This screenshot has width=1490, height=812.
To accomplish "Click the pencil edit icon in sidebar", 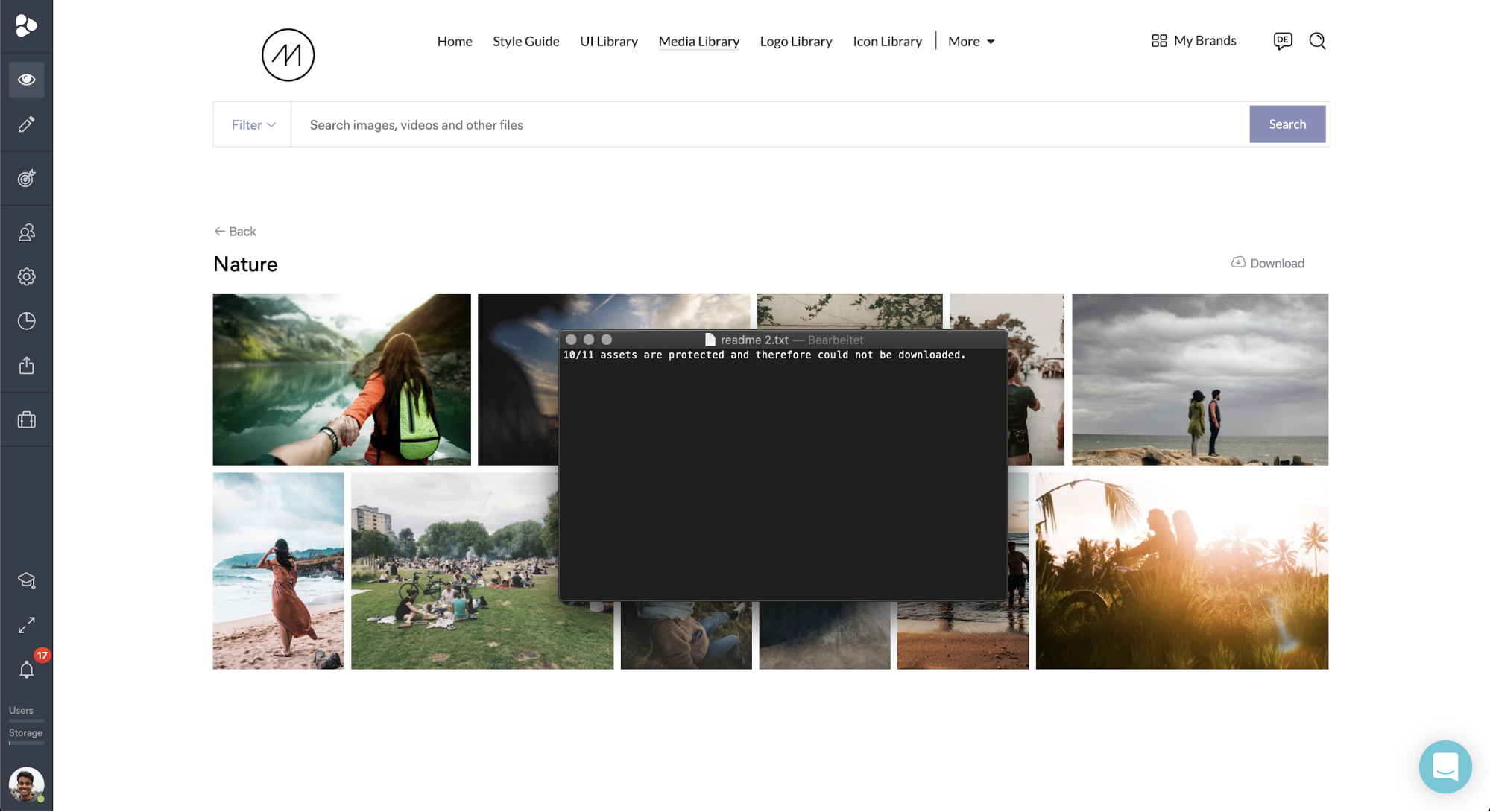I will (x=26, y=124).
